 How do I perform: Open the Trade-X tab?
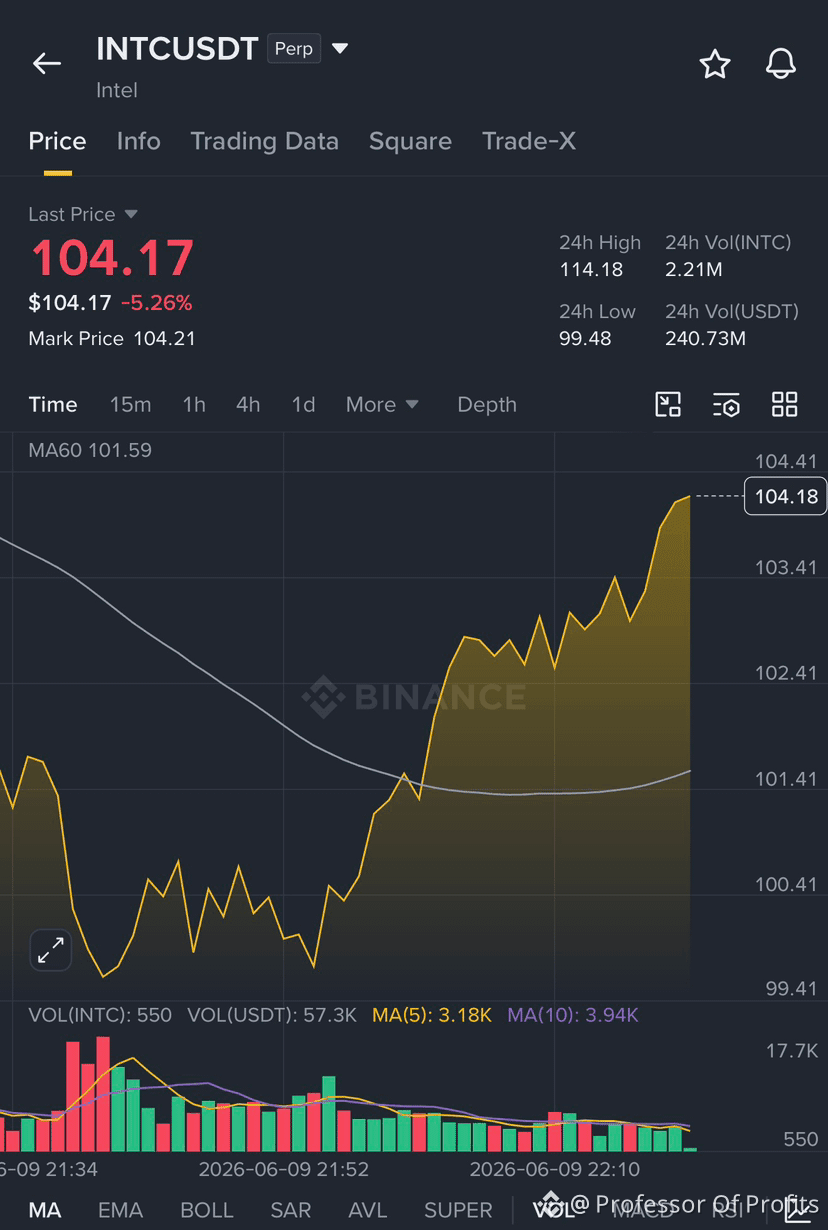tap(529, 141)
